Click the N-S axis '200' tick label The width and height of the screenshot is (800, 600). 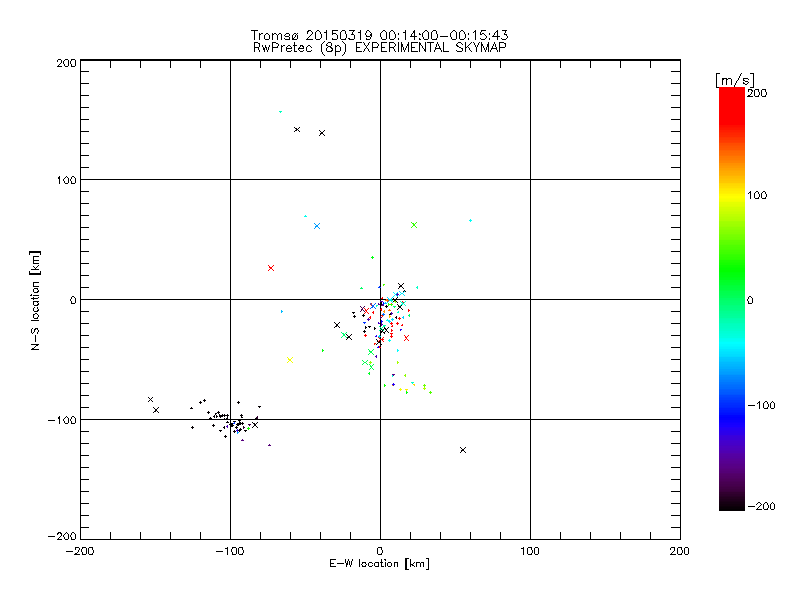(x=67, y=63)
